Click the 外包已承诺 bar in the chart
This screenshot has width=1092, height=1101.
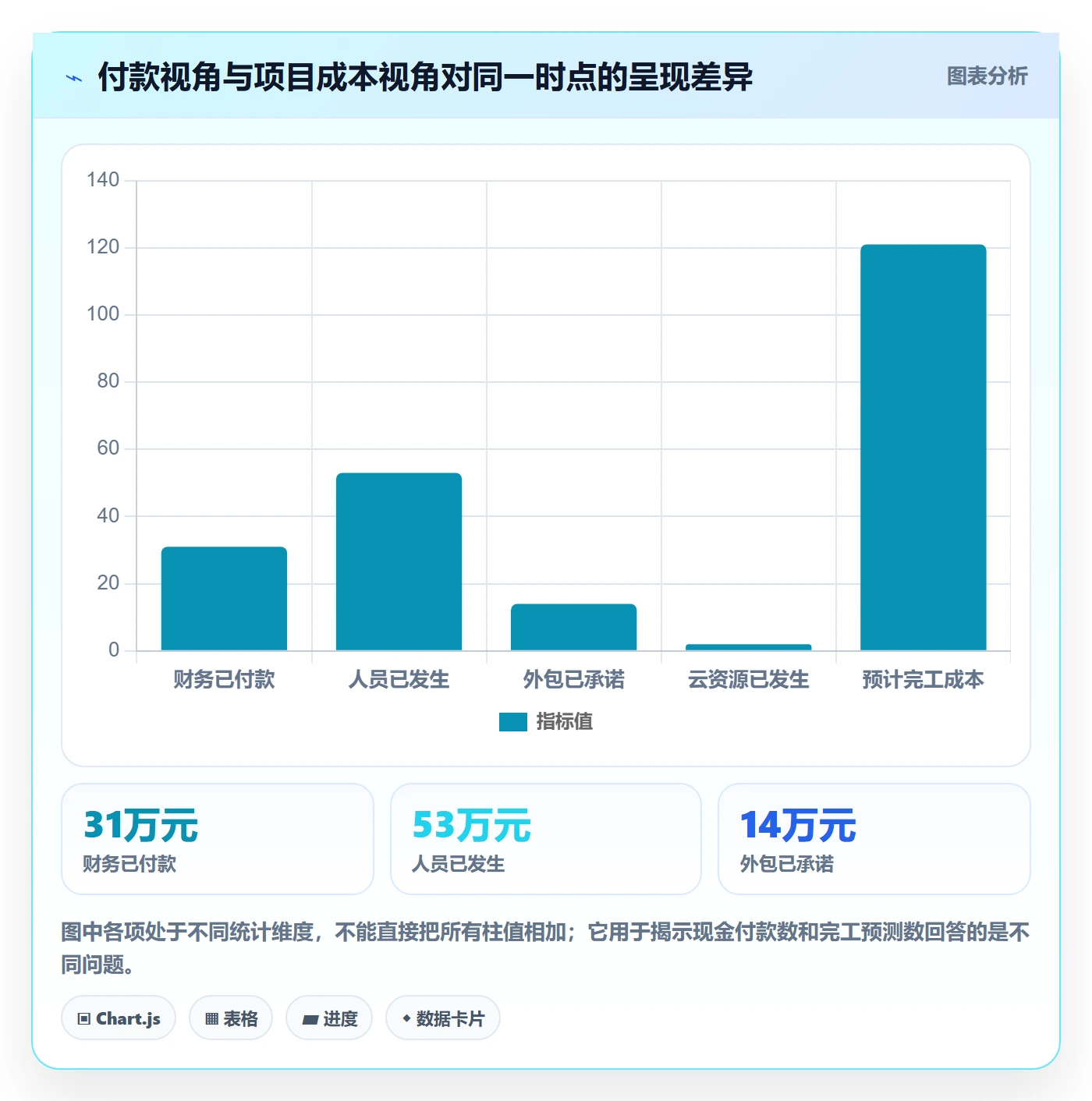[x=573, y=627]
